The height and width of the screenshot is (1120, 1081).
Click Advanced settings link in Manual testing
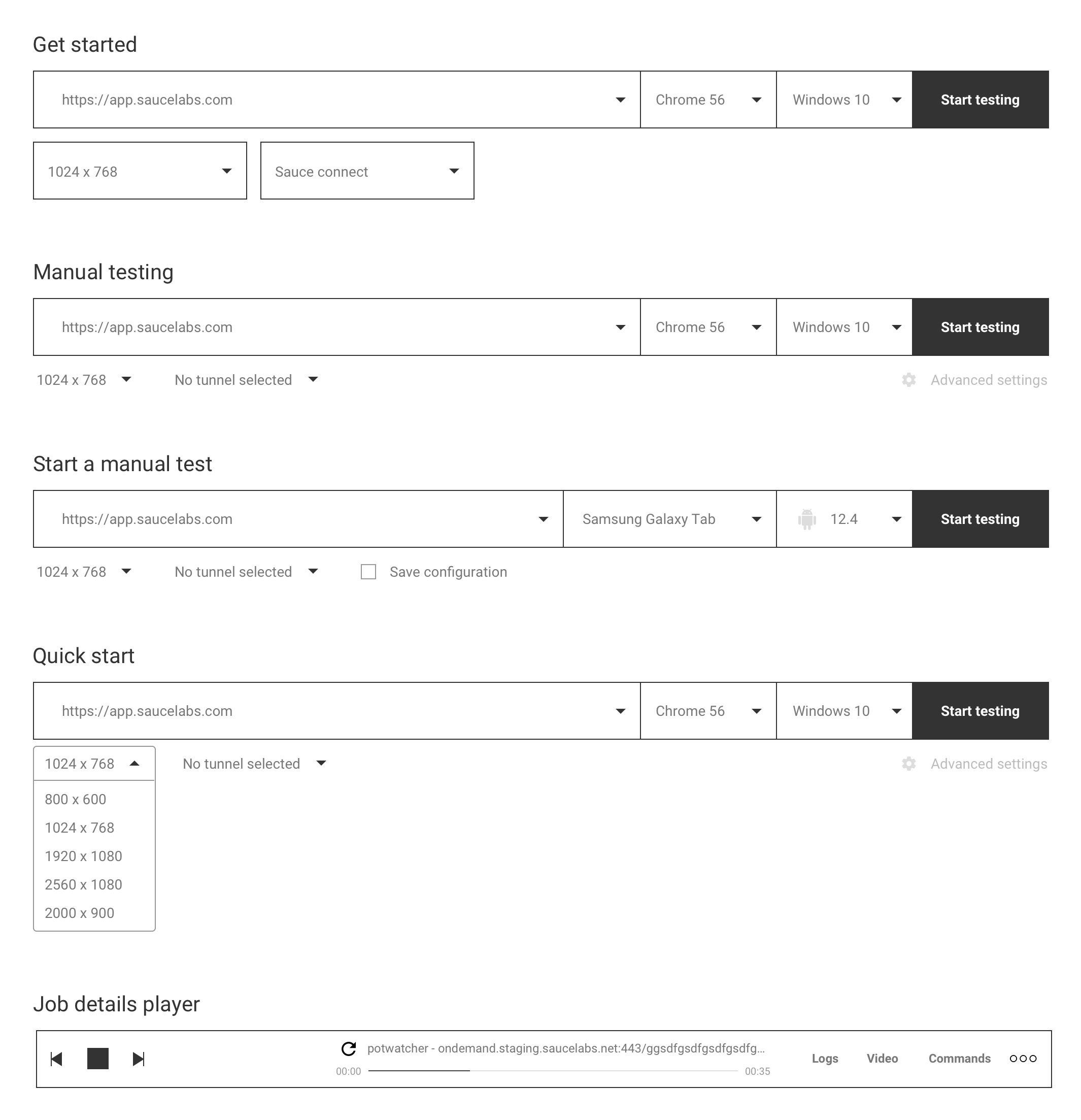tap(989, 380)
